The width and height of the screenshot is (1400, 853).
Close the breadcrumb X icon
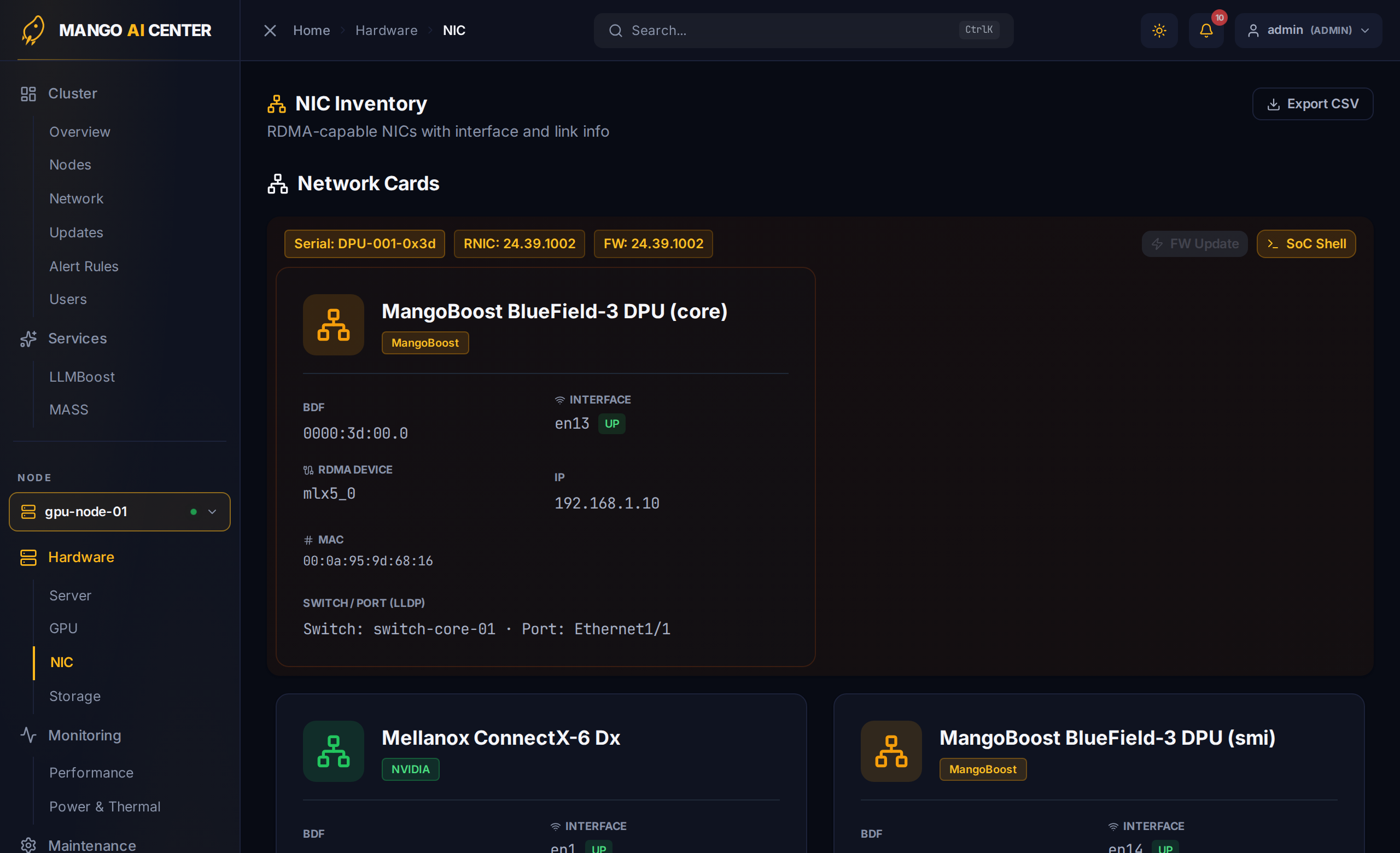[x=270, y=31]
